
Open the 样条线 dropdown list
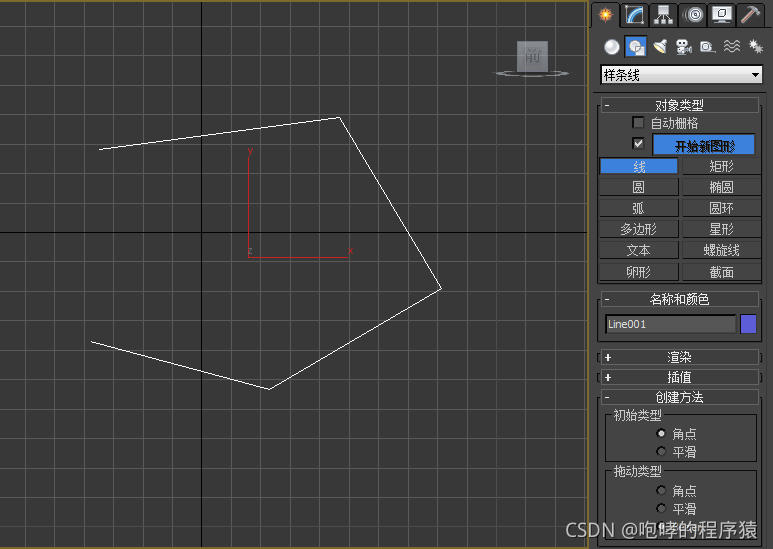tap(681, 75)
